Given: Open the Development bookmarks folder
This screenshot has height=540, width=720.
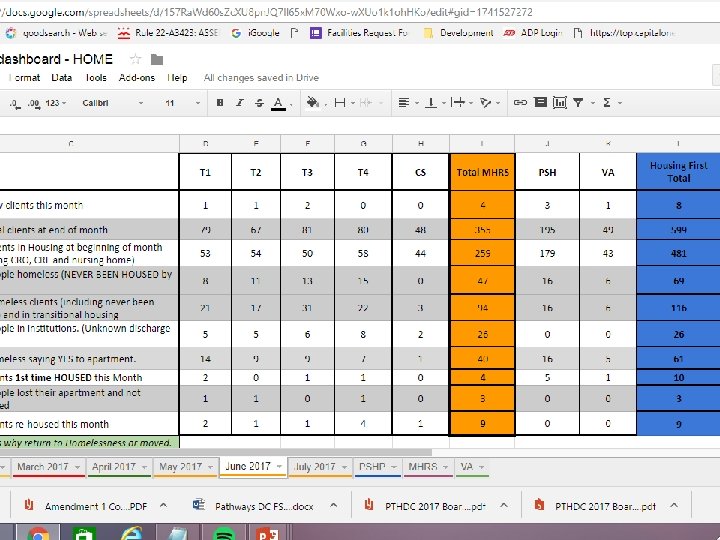Looking at the screenshot, I should tap(458, 33).
